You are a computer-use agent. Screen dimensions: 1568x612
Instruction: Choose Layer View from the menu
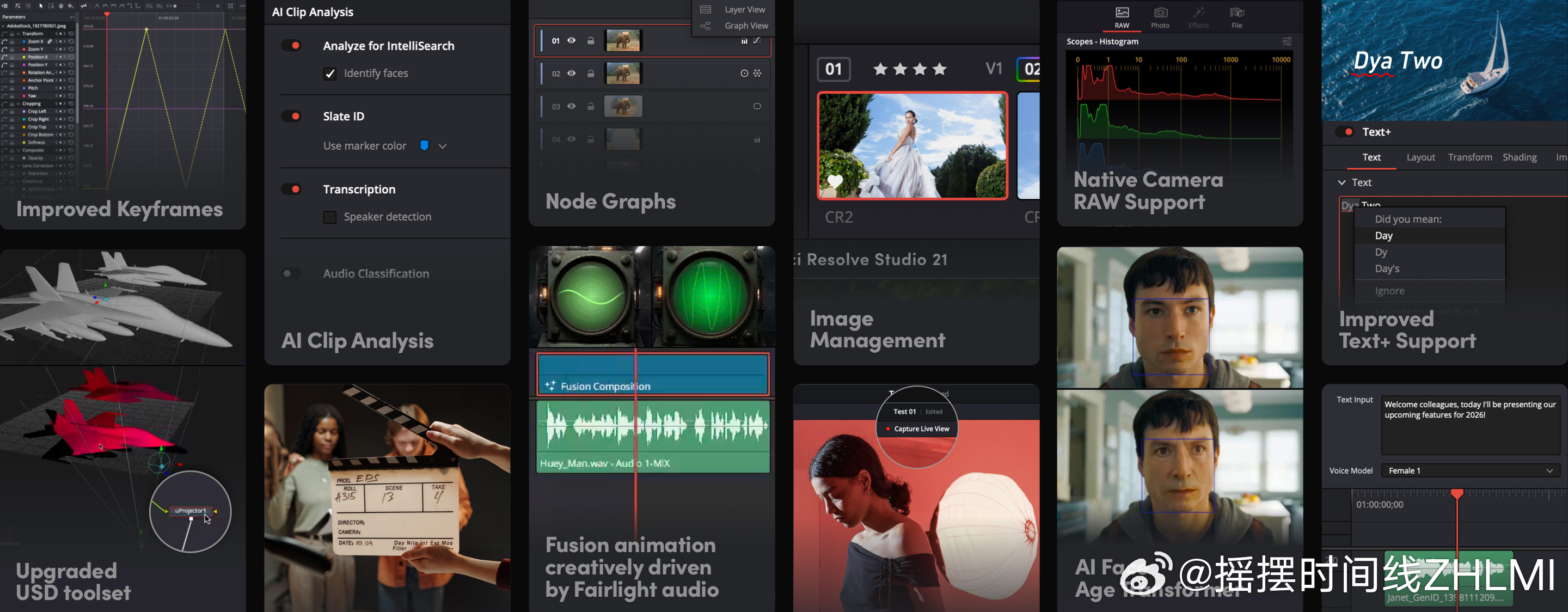coord(733,10)
